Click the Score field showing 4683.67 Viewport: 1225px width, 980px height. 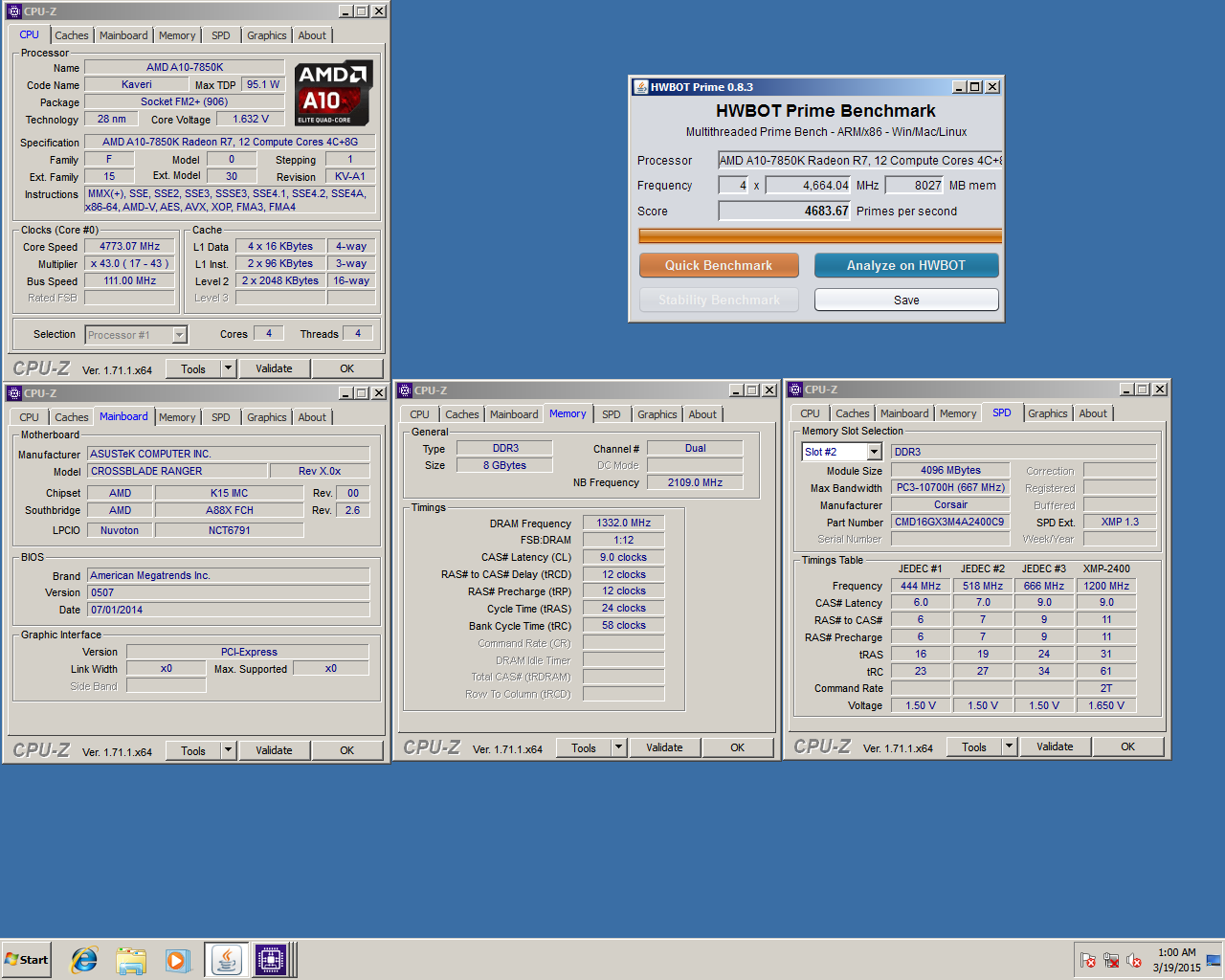(785, 211)
